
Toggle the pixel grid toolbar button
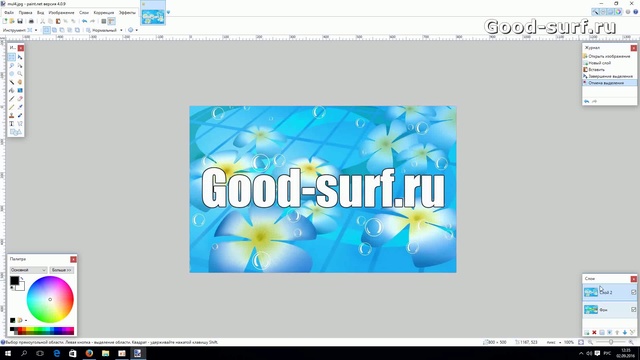(x=104, y=21)
